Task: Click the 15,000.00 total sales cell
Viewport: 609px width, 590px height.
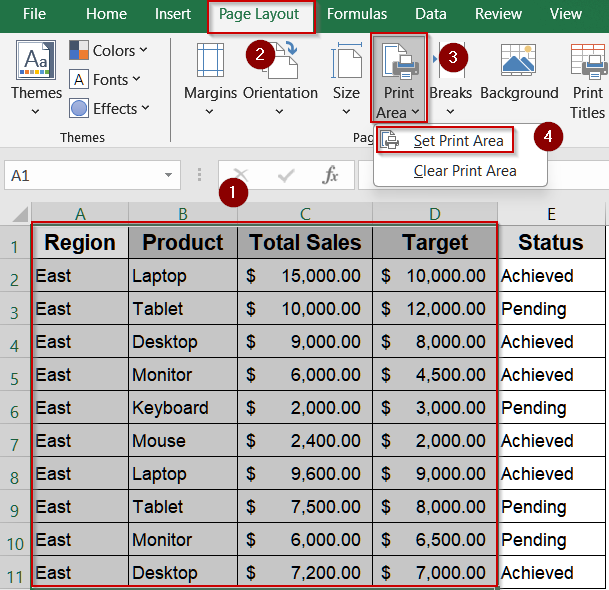Action: coord(305,275)
